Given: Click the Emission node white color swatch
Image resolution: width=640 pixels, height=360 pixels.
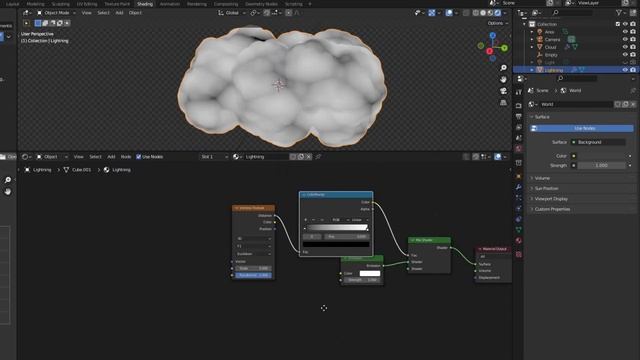Looking at the screenshot, I should click(x=369, y=273).
